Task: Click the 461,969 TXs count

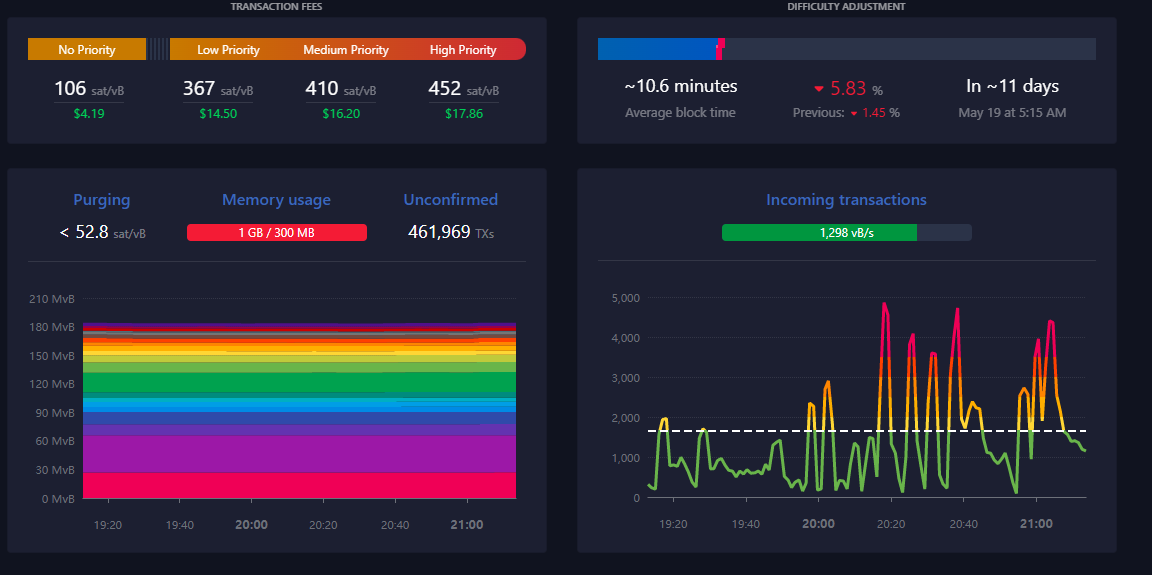Action: click(x=450, y=233)
